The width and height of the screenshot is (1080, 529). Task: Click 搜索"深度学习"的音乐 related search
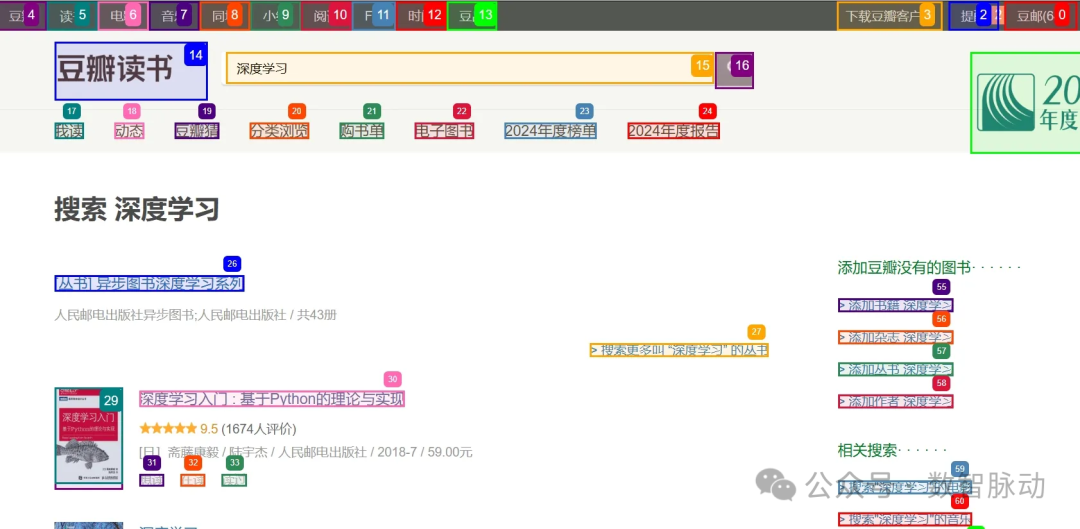pos(905,519)
